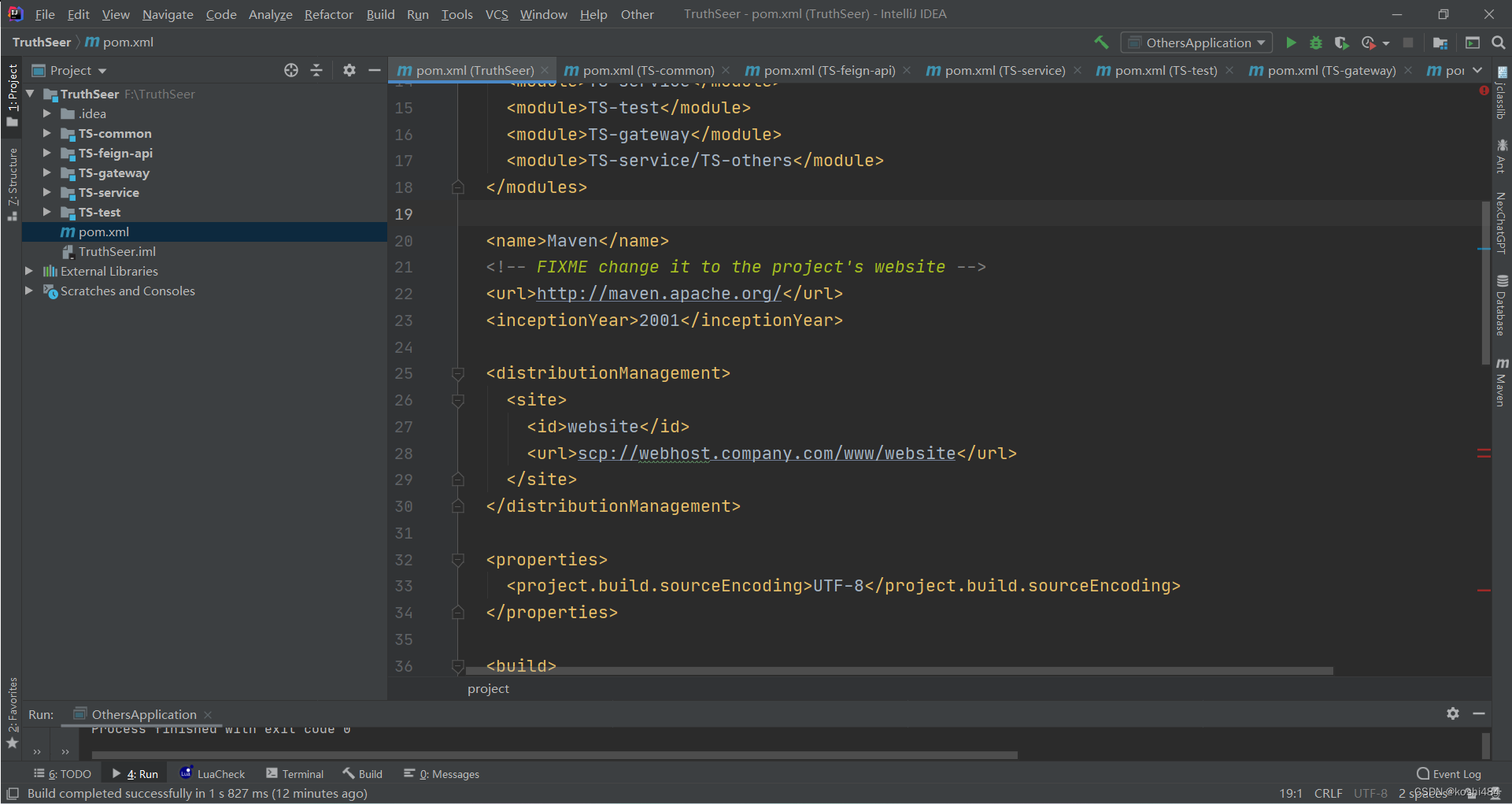
Task: Hide the Project tool window
Action: tap(375, 70)
